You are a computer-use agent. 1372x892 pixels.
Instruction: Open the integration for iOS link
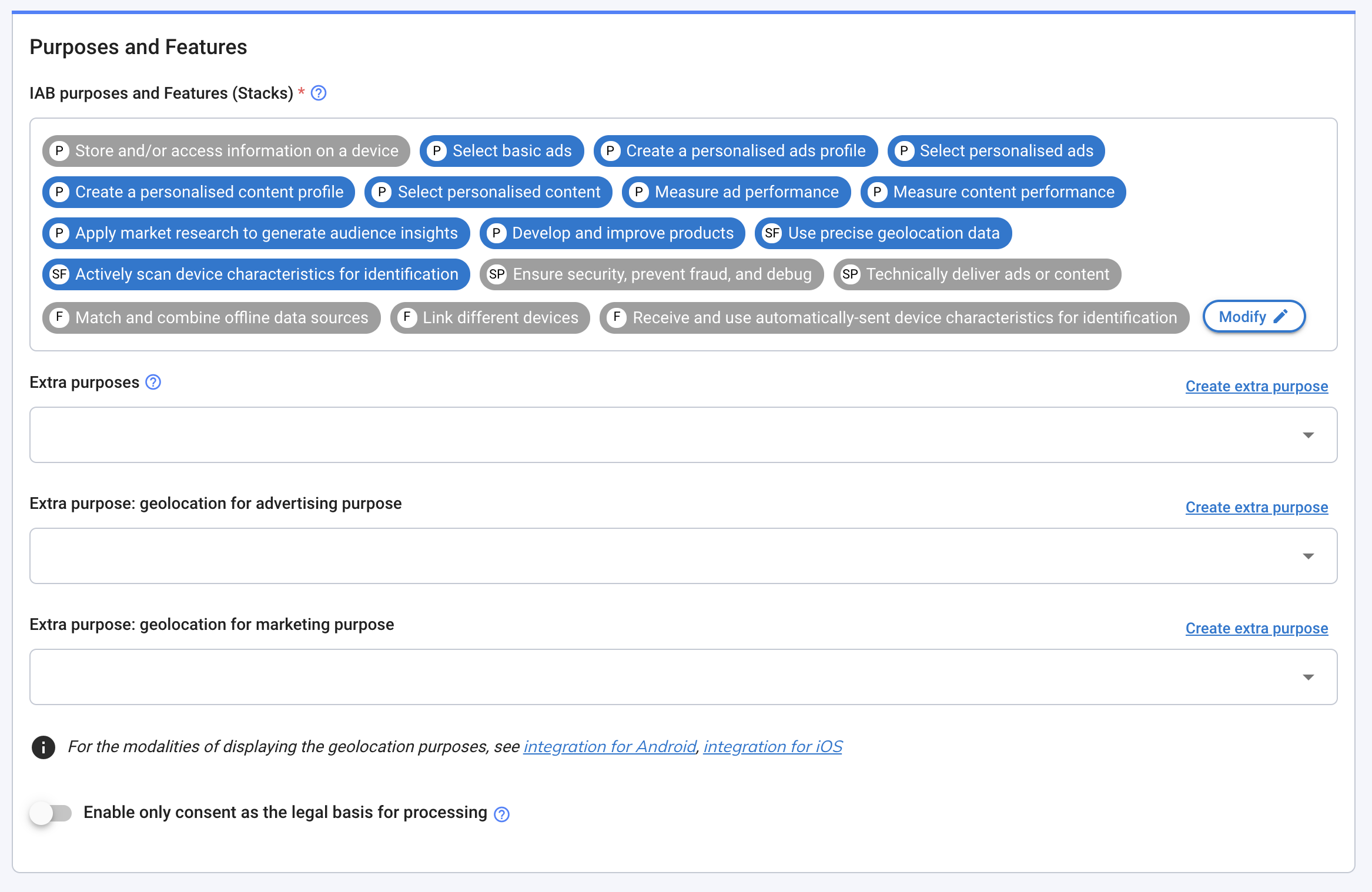(772, 746)
